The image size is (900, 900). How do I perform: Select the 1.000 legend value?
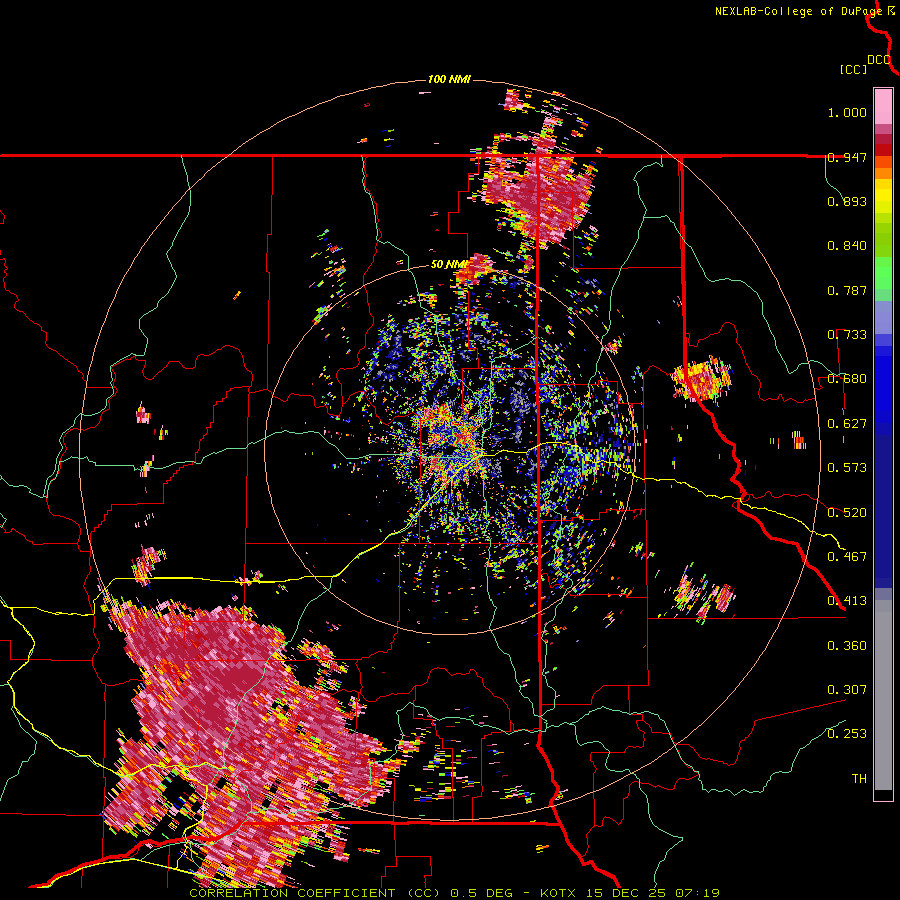click(x=847, y=112)
